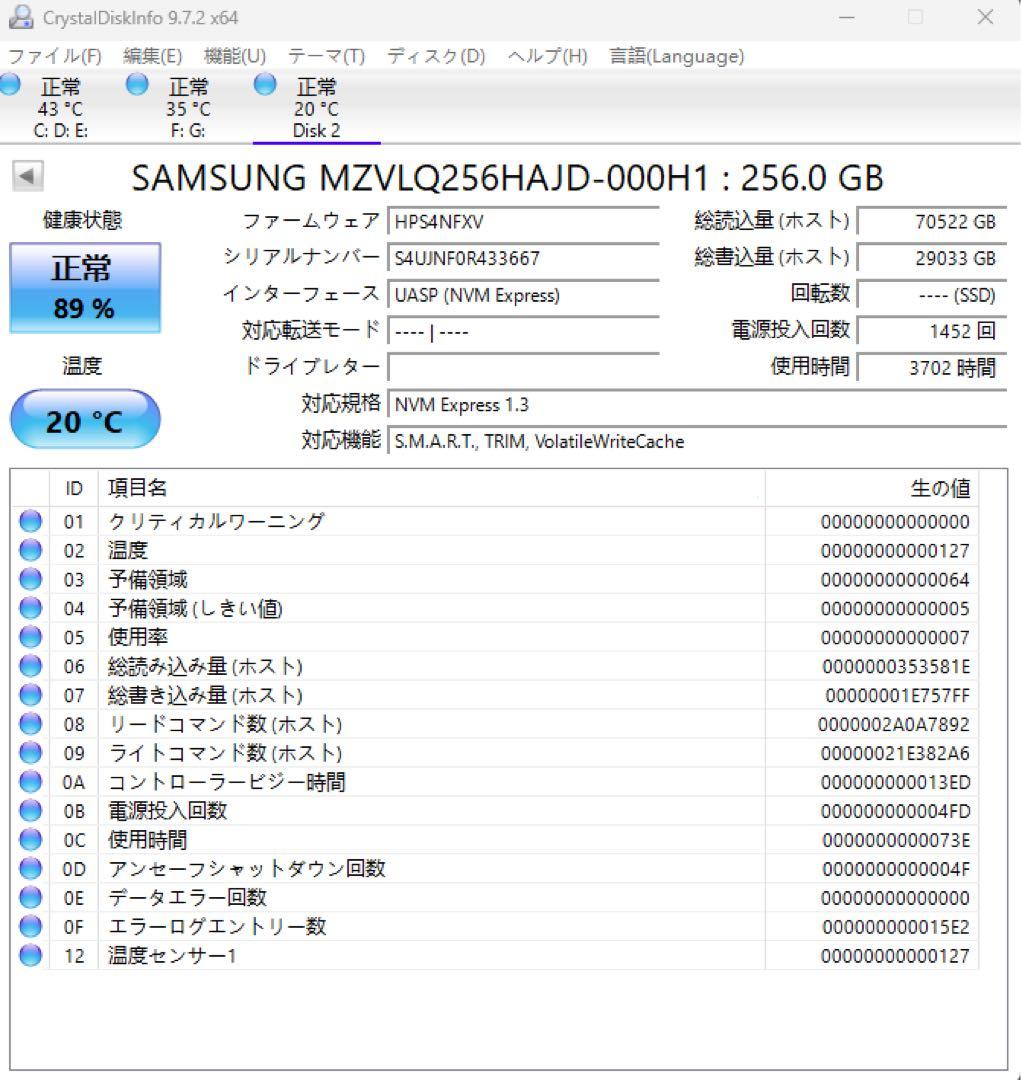Switch to the F: G: drive tab

(x=185, y=107)
